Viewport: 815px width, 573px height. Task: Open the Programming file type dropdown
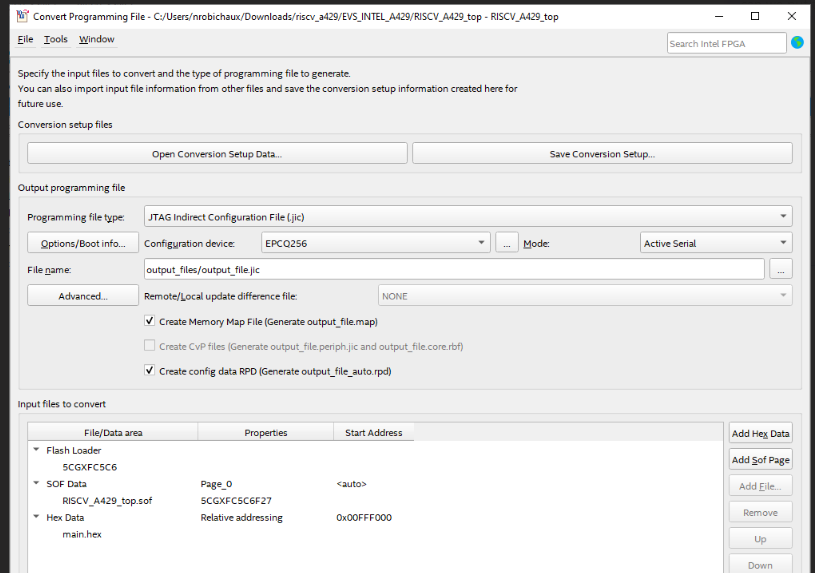pyautogui.click(x=468, y=217)
